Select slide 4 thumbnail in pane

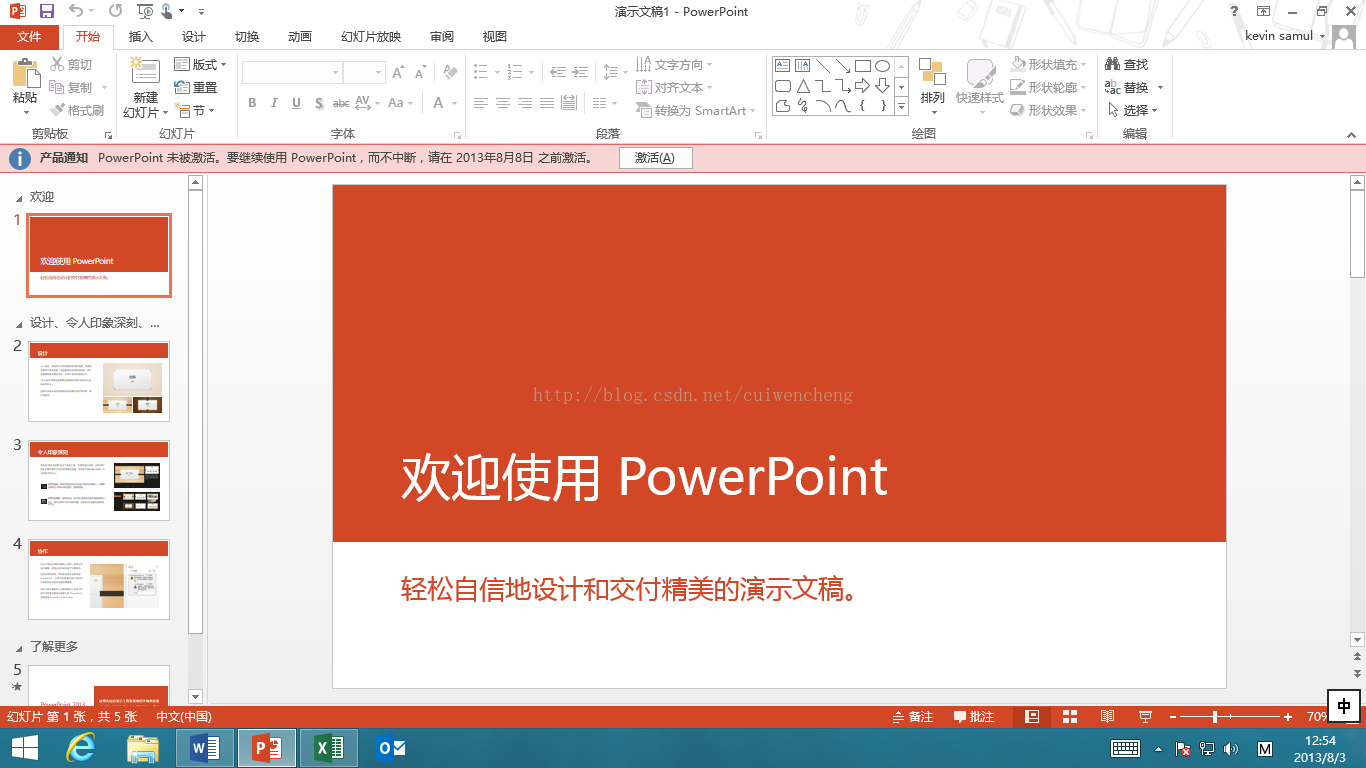point(99,579)
